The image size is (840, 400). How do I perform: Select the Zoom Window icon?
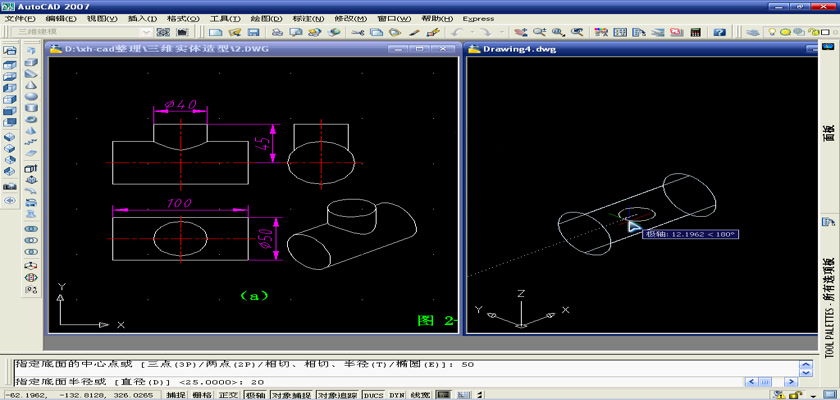558,32
